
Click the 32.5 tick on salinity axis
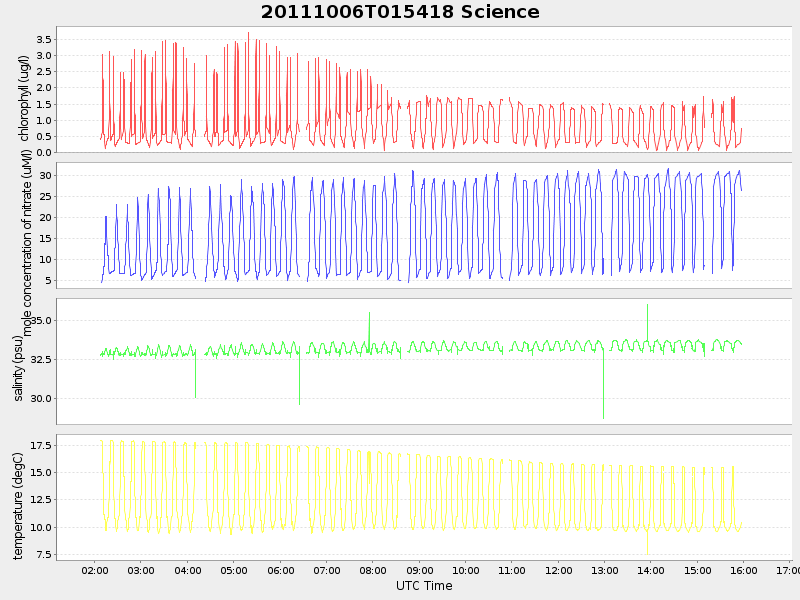tap(41, 359)
